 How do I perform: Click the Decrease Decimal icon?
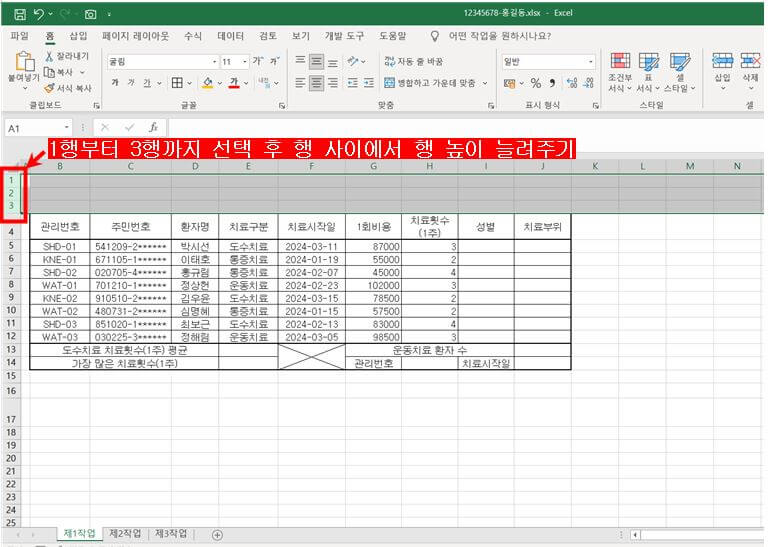589,83
